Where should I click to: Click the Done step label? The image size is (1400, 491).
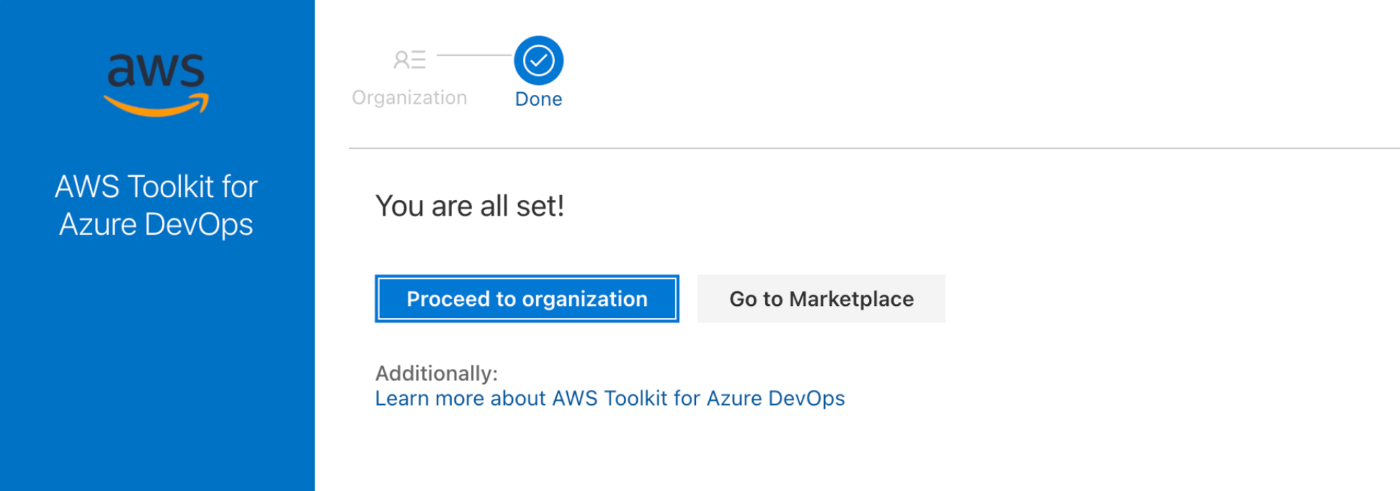pyautogui.click(x=539, y=99)
